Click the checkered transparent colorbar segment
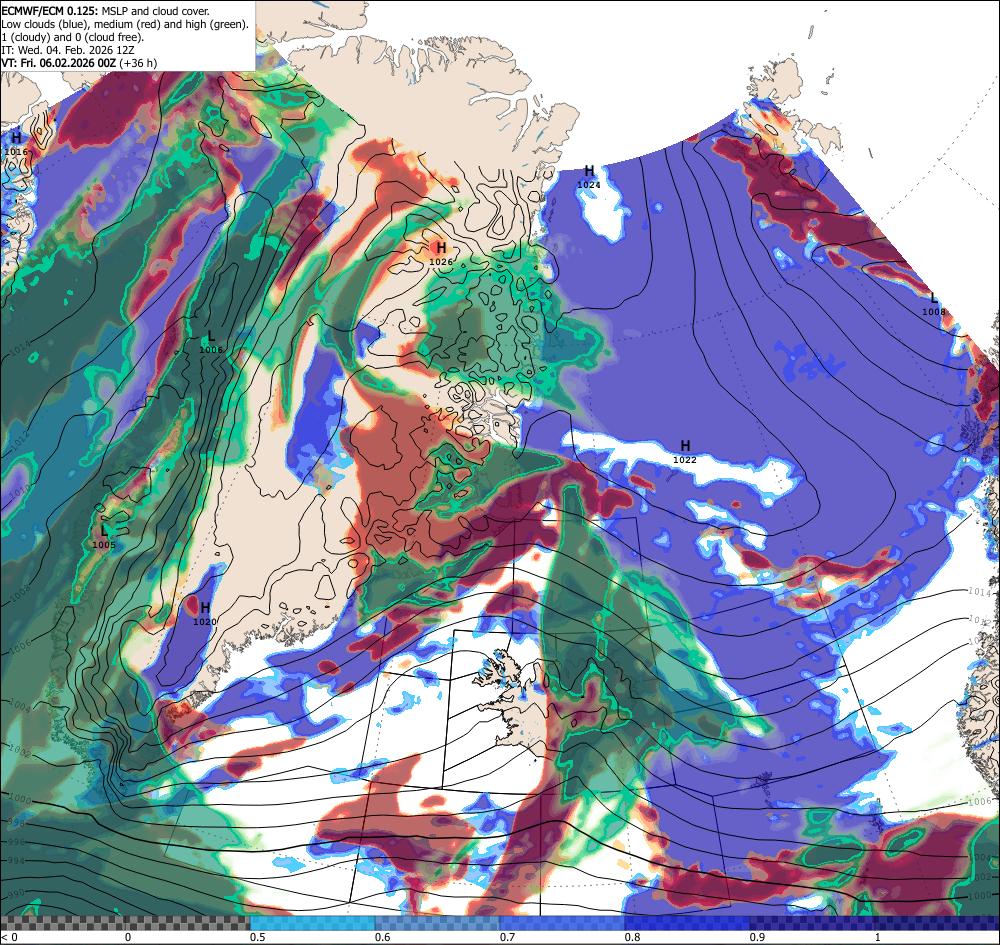 (125, 923)
